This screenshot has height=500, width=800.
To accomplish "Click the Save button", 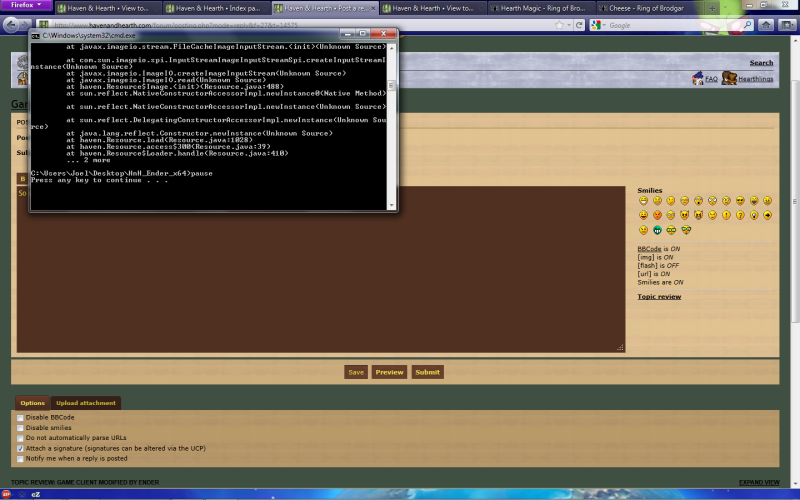I will click(356, 372).
